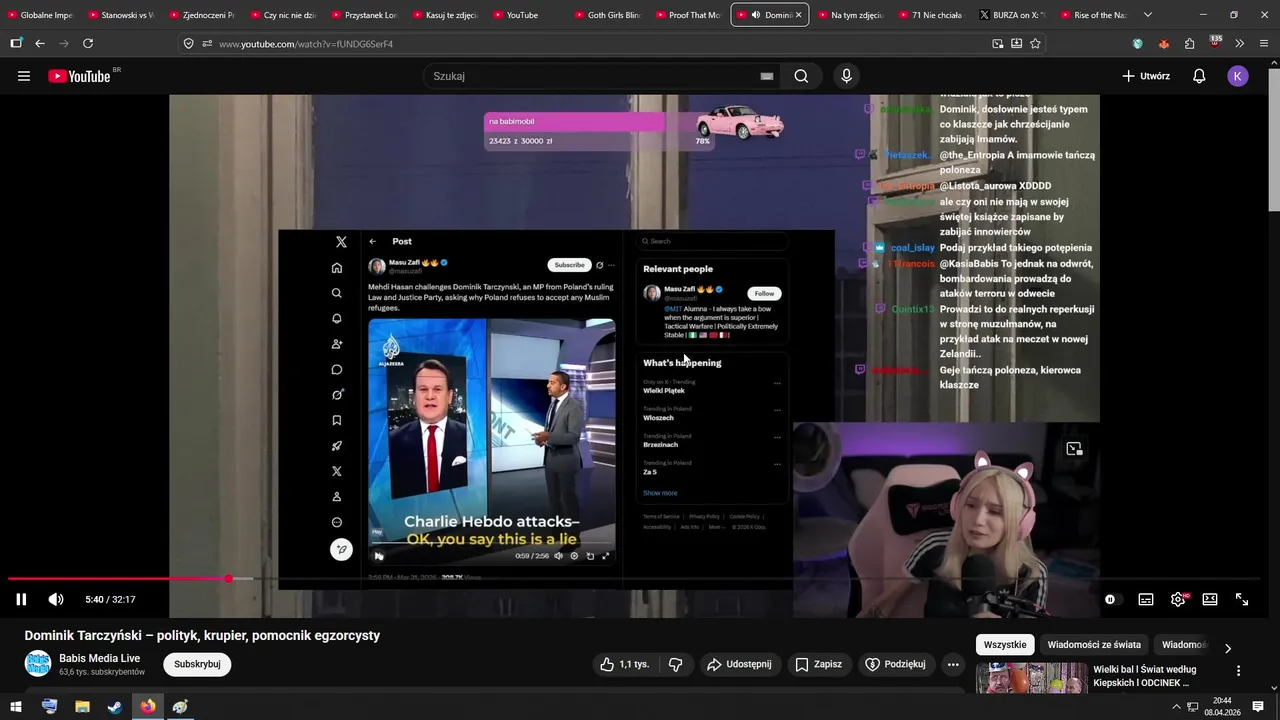Open the Firefox application menu
Screen dimensions: 1280x720
[1264, 43]
